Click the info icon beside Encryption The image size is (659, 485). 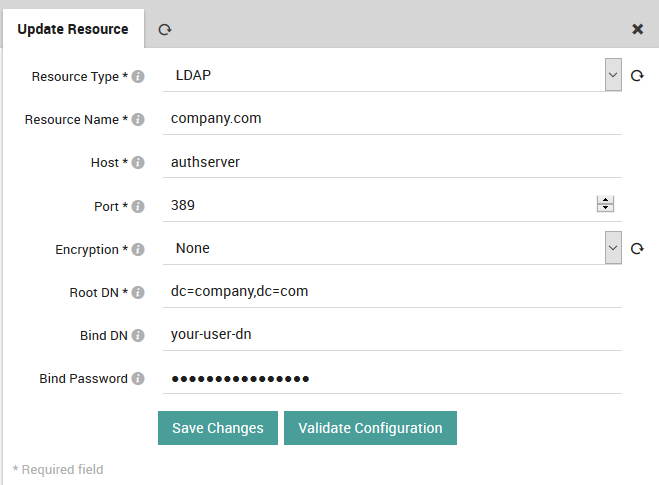coord(138,249)
